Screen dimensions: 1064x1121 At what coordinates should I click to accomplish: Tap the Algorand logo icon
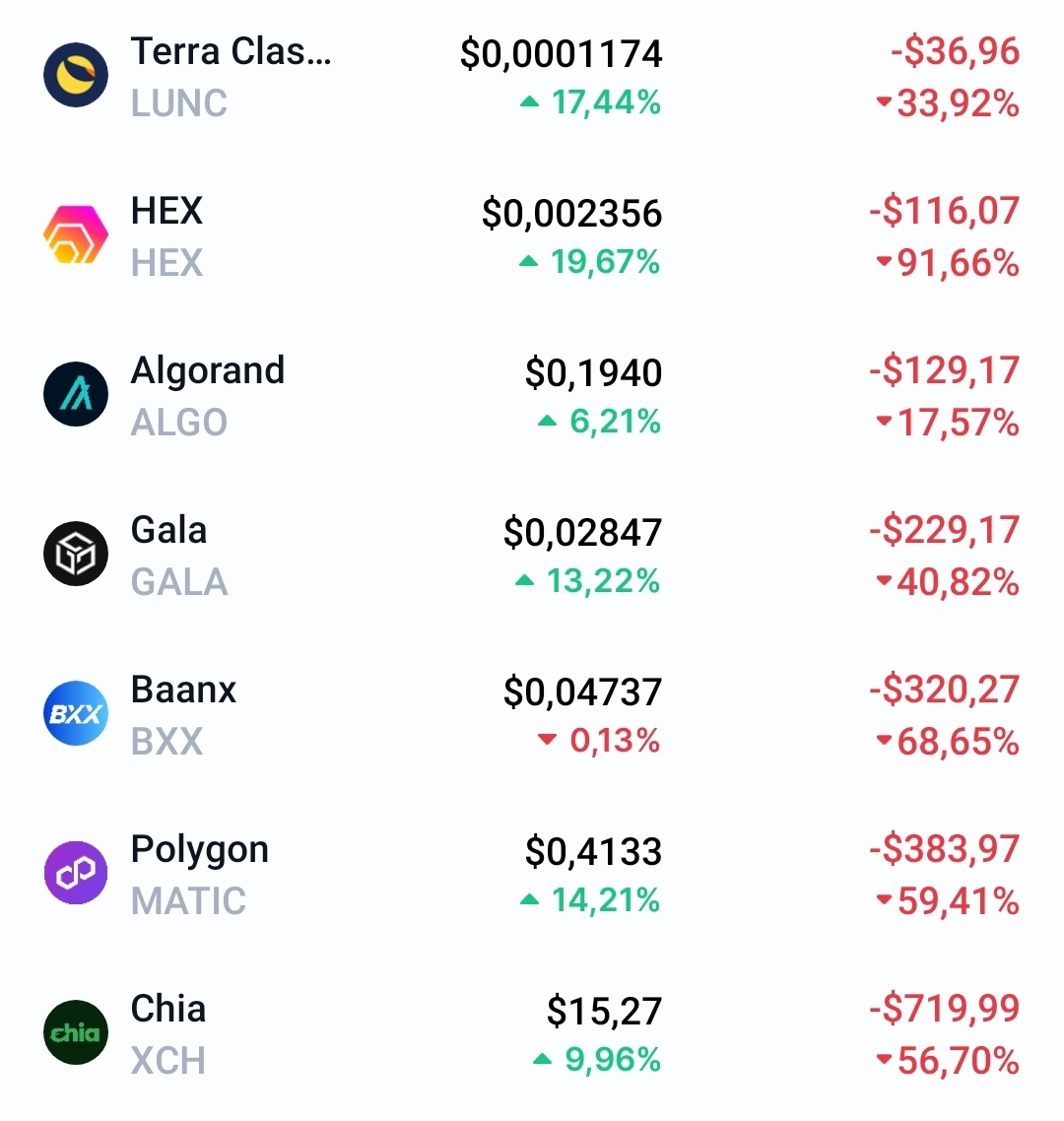[76, 395]
